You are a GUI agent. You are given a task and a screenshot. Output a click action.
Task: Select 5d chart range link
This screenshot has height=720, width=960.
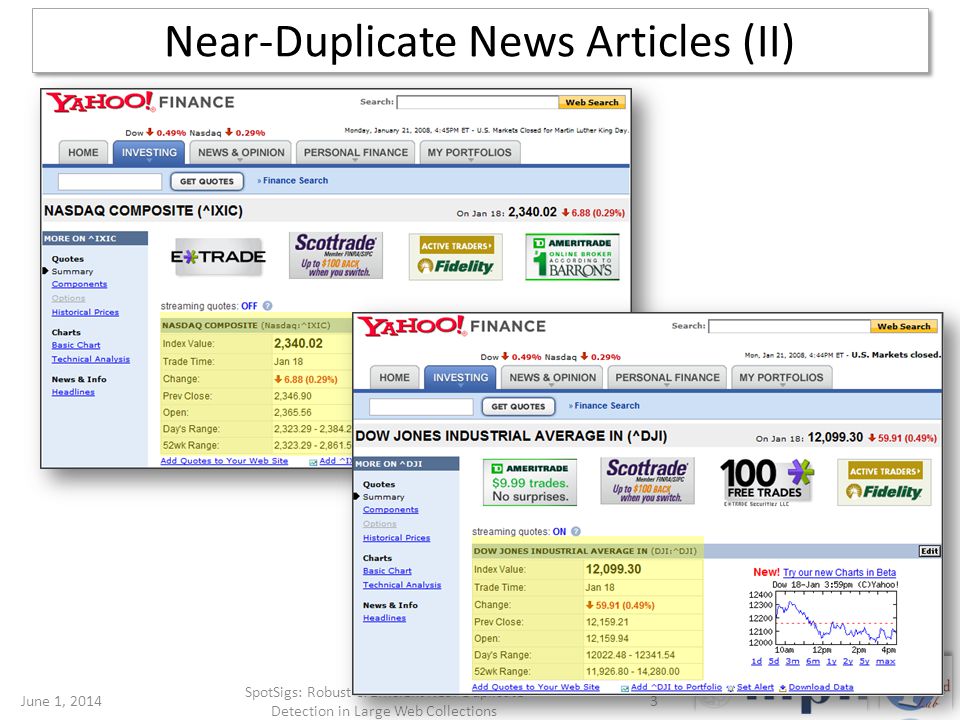pyautogui.click(x=774, y=661)
